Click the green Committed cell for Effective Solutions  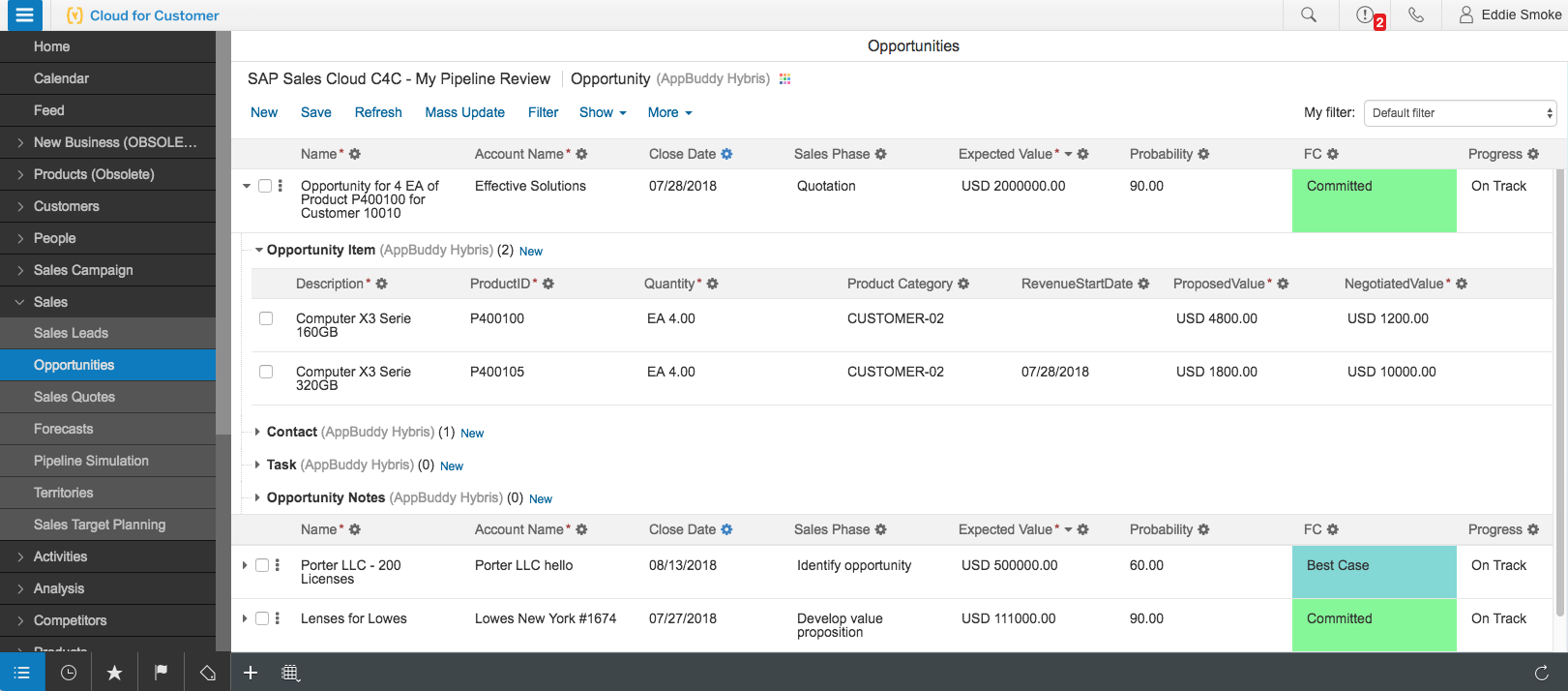tap(1375, 201)
